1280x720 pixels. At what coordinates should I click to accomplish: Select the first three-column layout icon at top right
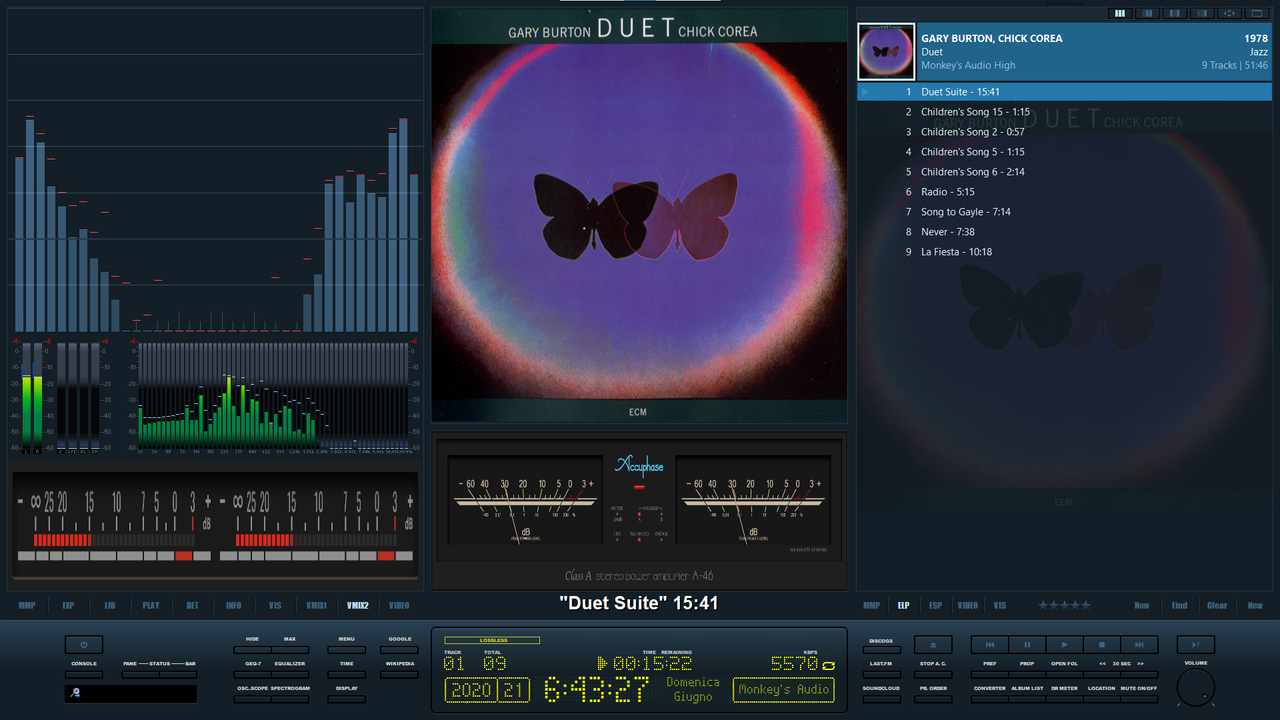point(1120,13)
